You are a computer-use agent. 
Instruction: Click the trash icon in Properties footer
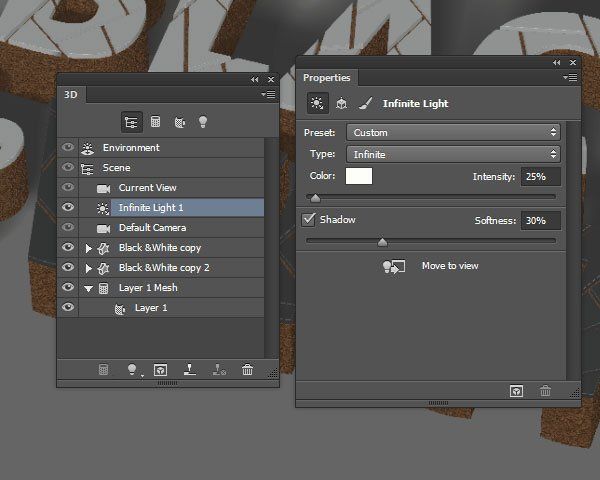point(545,391)
